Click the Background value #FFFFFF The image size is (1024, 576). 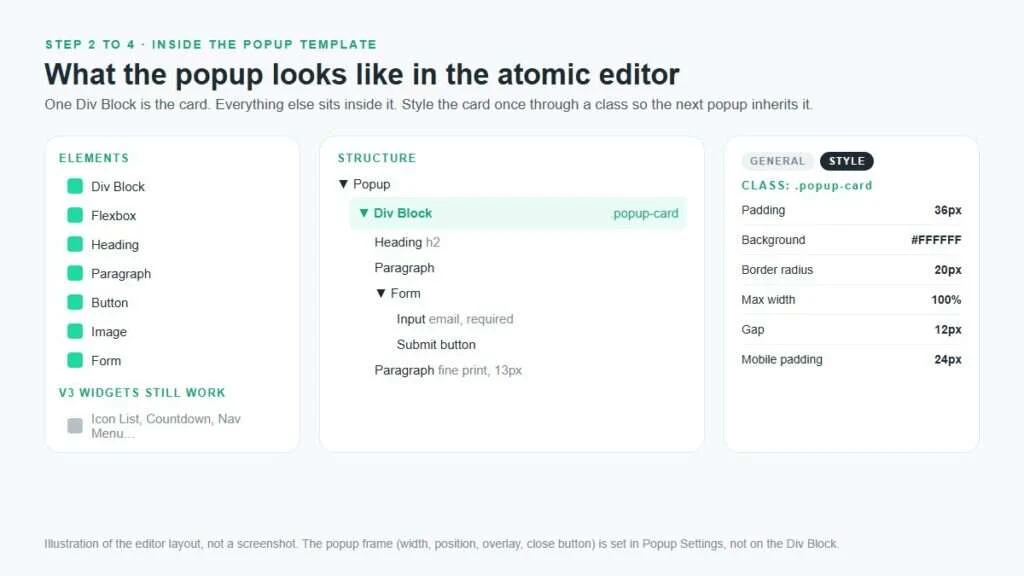936,240
